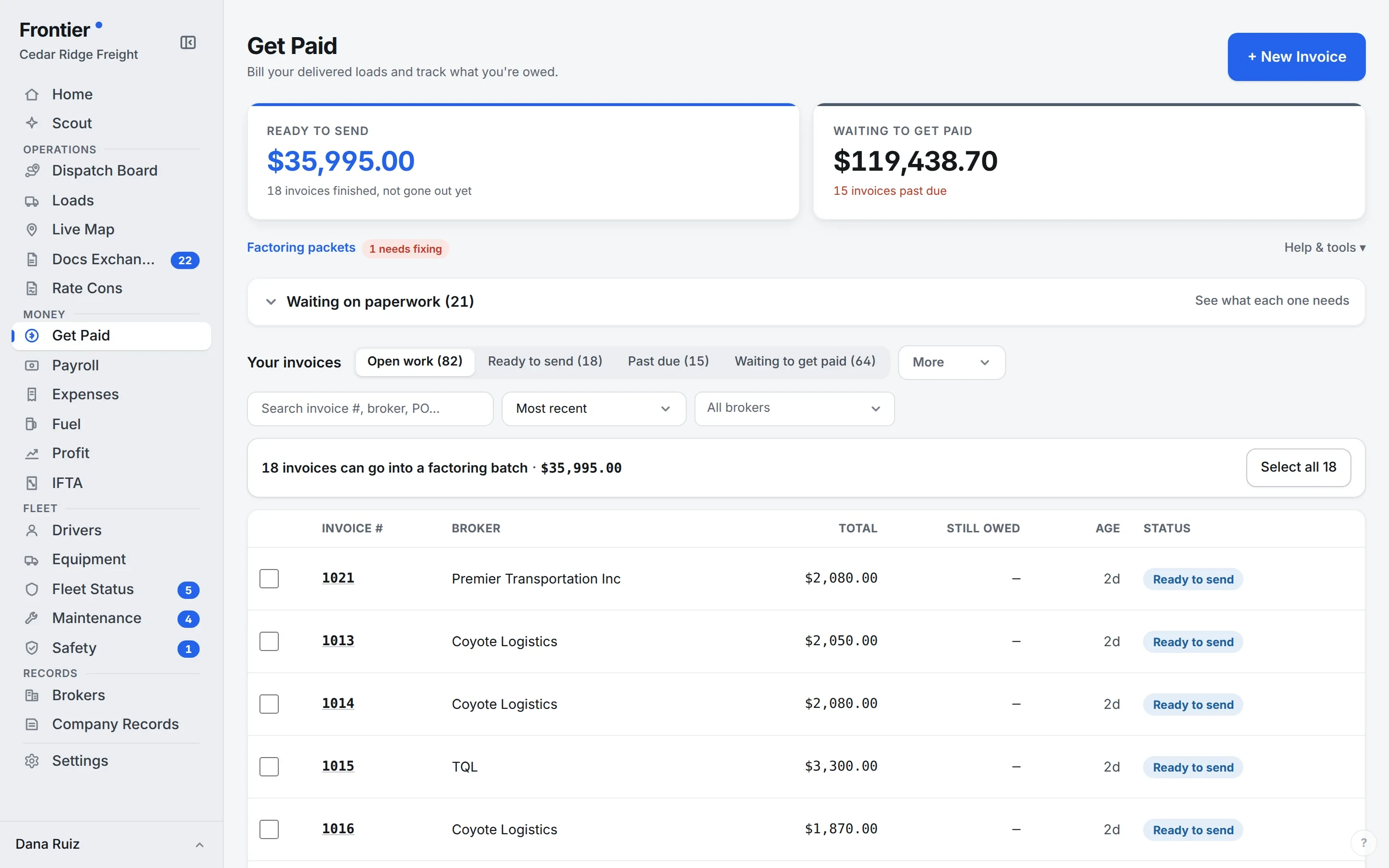Open the Help & tools menu

[x=1325, y=247]
